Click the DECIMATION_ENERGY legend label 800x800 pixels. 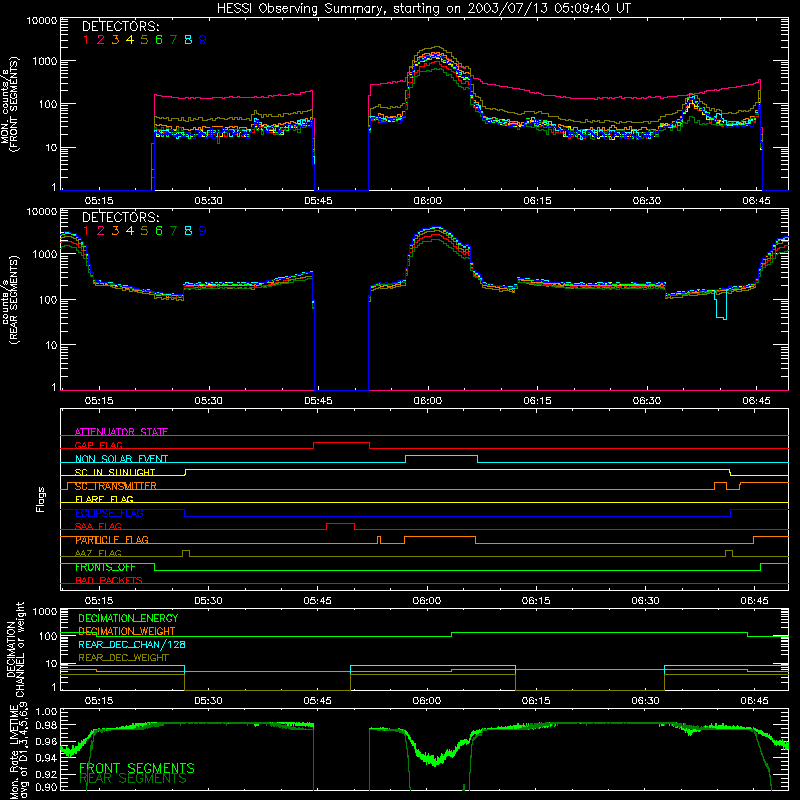pyautogui.click(x=128, y=618)
